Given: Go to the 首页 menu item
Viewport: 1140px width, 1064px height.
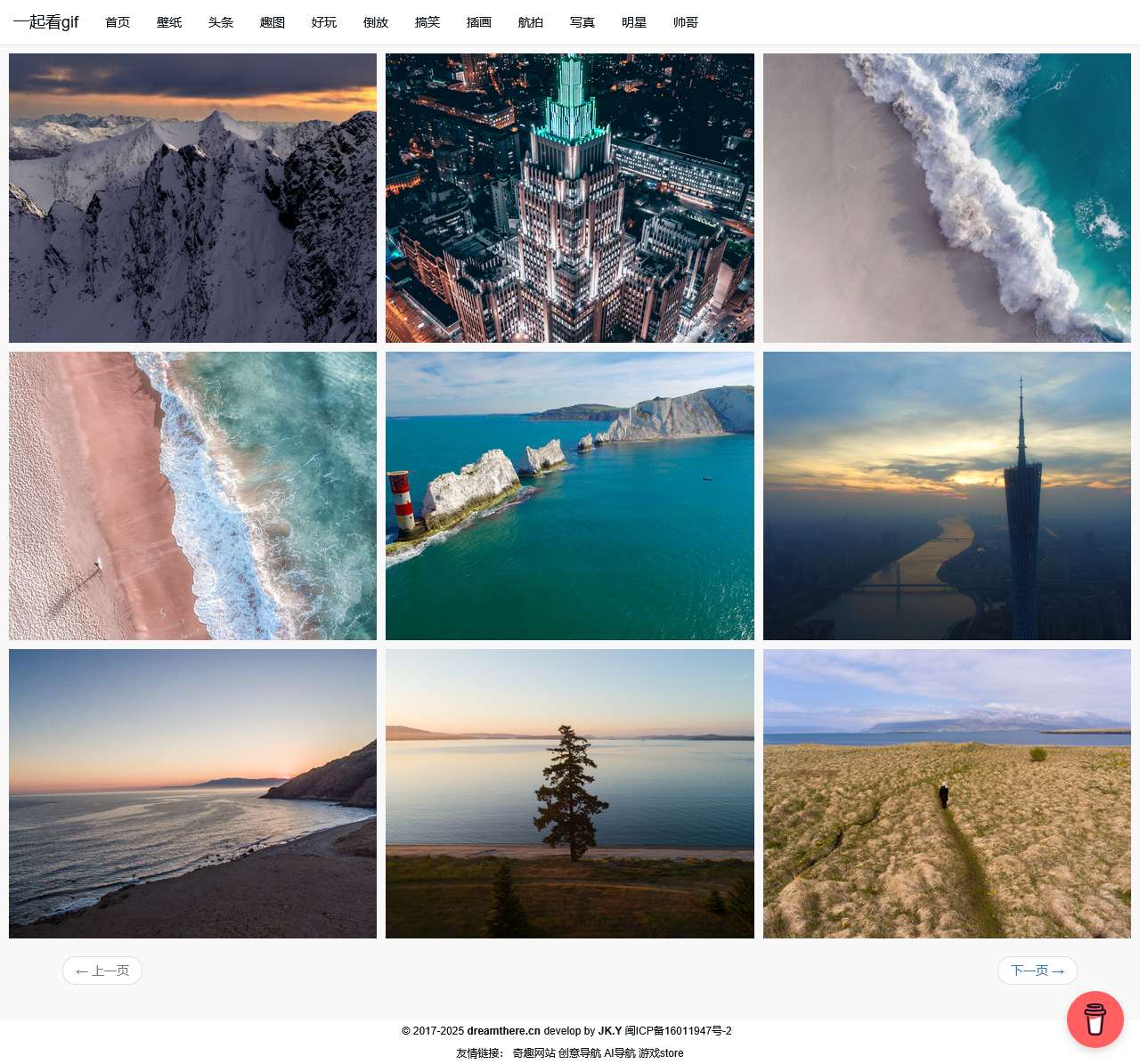Looking at the screenshot, I should 118,22.
